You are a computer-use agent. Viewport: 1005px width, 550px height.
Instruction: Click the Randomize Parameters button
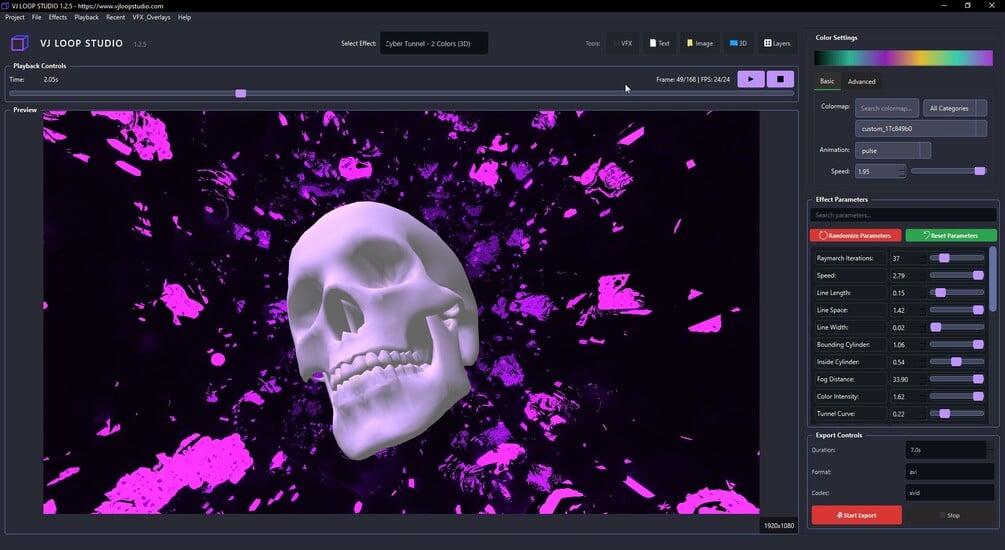coord(855,235)
